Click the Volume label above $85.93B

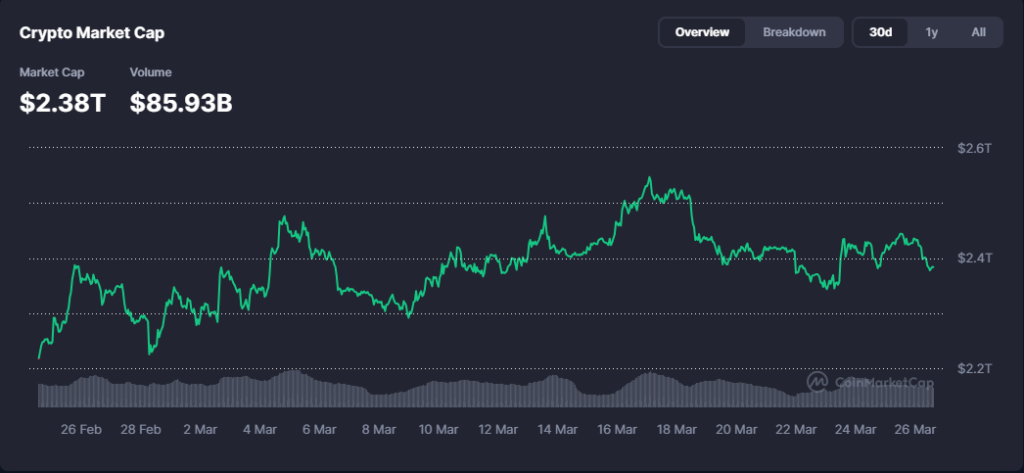pyautogui.click(x=150, y=72)
